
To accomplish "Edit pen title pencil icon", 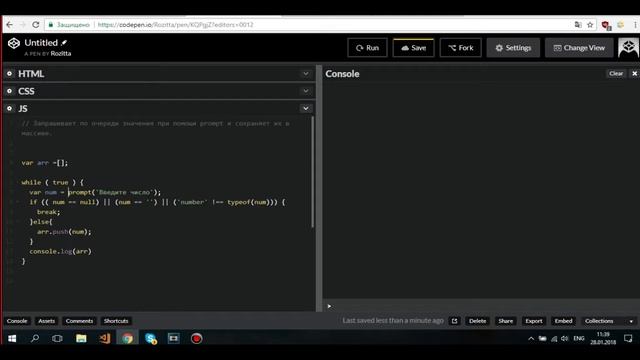I will pos(64,42).
